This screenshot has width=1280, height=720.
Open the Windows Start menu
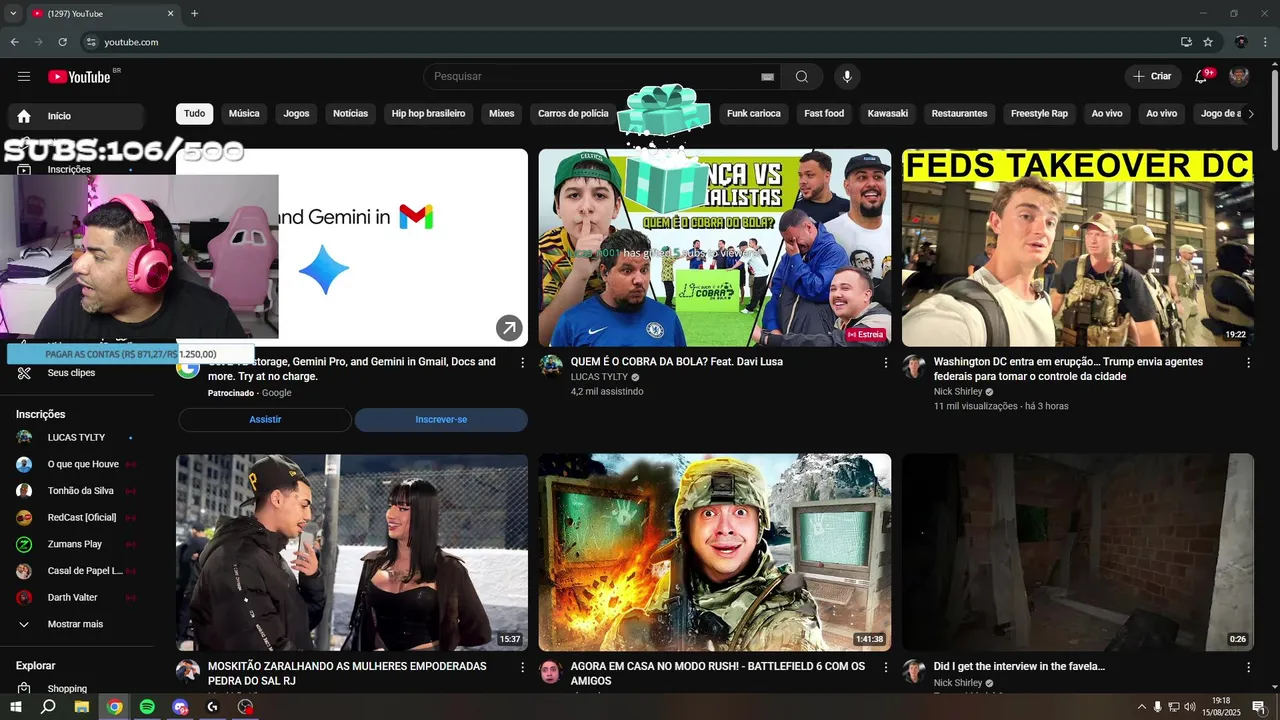[16, 707]
